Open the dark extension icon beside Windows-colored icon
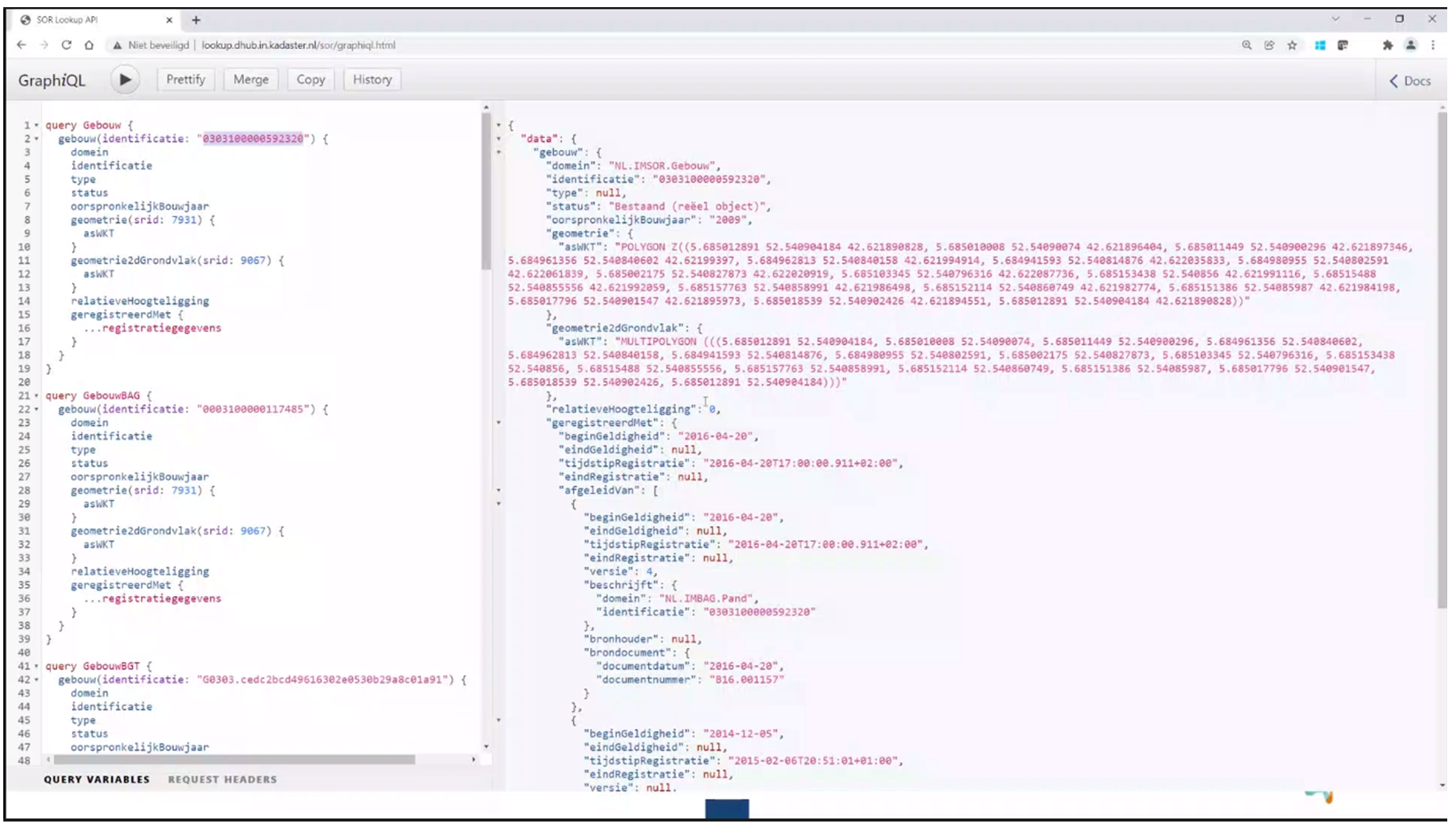Viewport: 1456px width, 827px height. [x=1344, y=45]
